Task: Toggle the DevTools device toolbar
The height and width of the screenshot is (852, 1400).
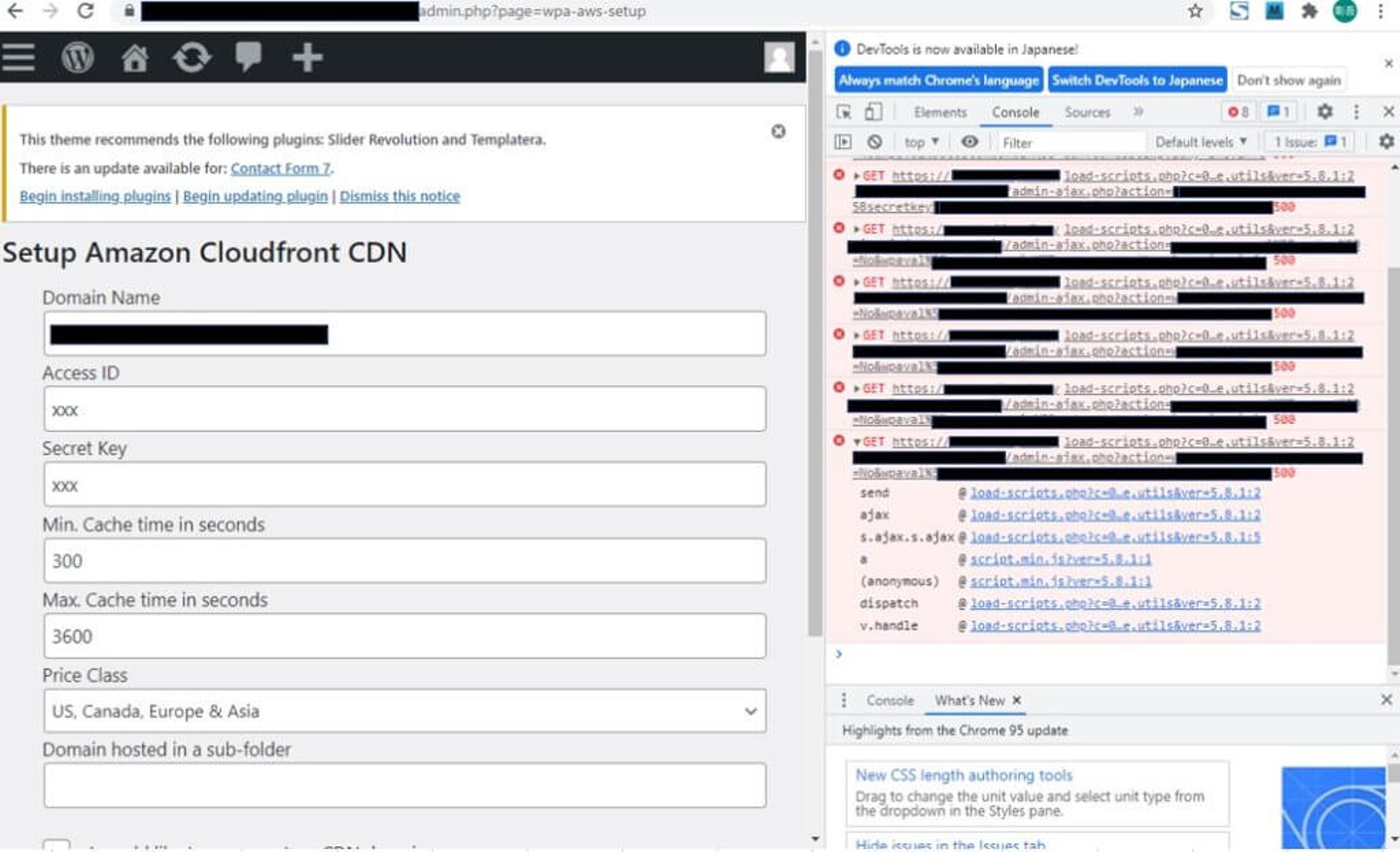Action: point(874,112)
